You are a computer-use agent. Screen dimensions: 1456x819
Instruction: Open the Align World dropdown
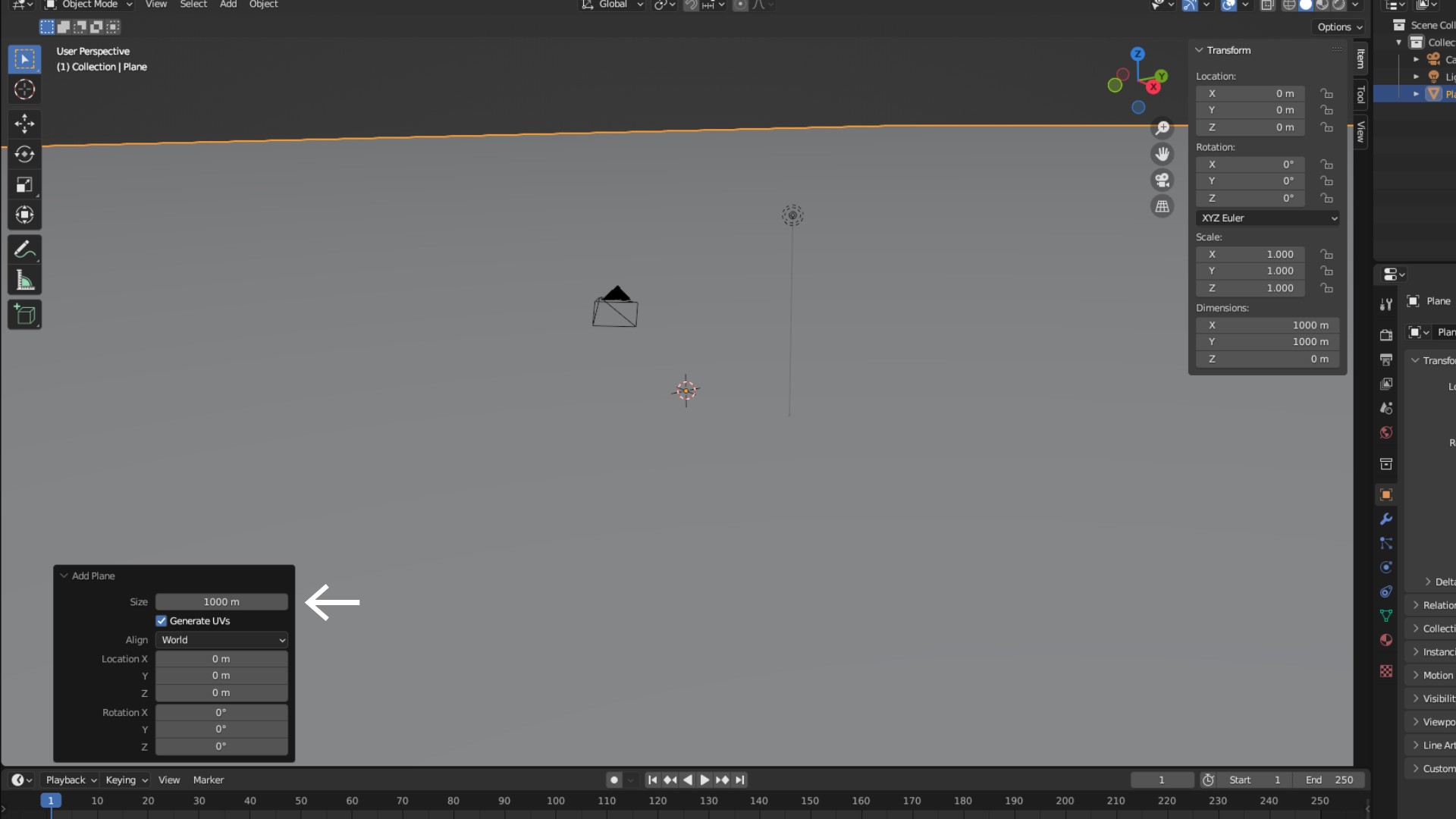click(x=221, y=640)
